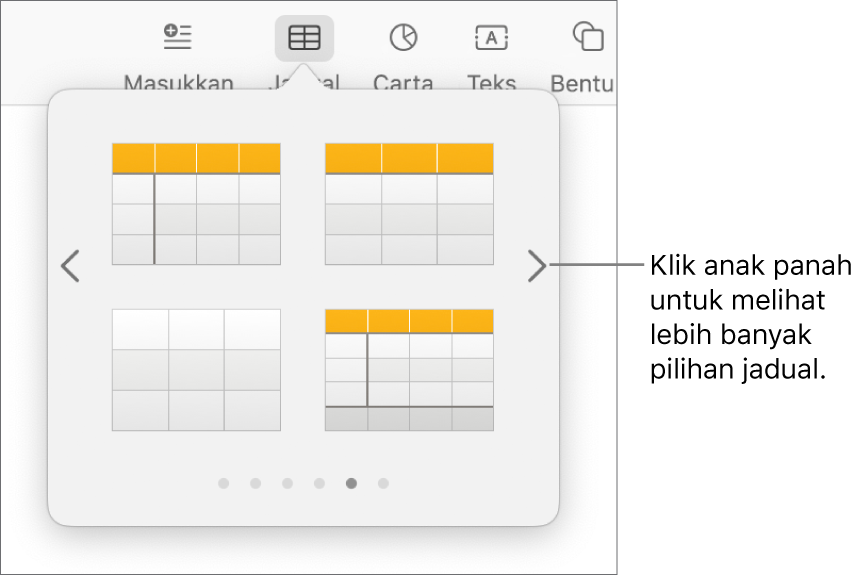Click the currently selected fifth page dot
This screenshot has width=865, height=575.
(x=351, y=484)
